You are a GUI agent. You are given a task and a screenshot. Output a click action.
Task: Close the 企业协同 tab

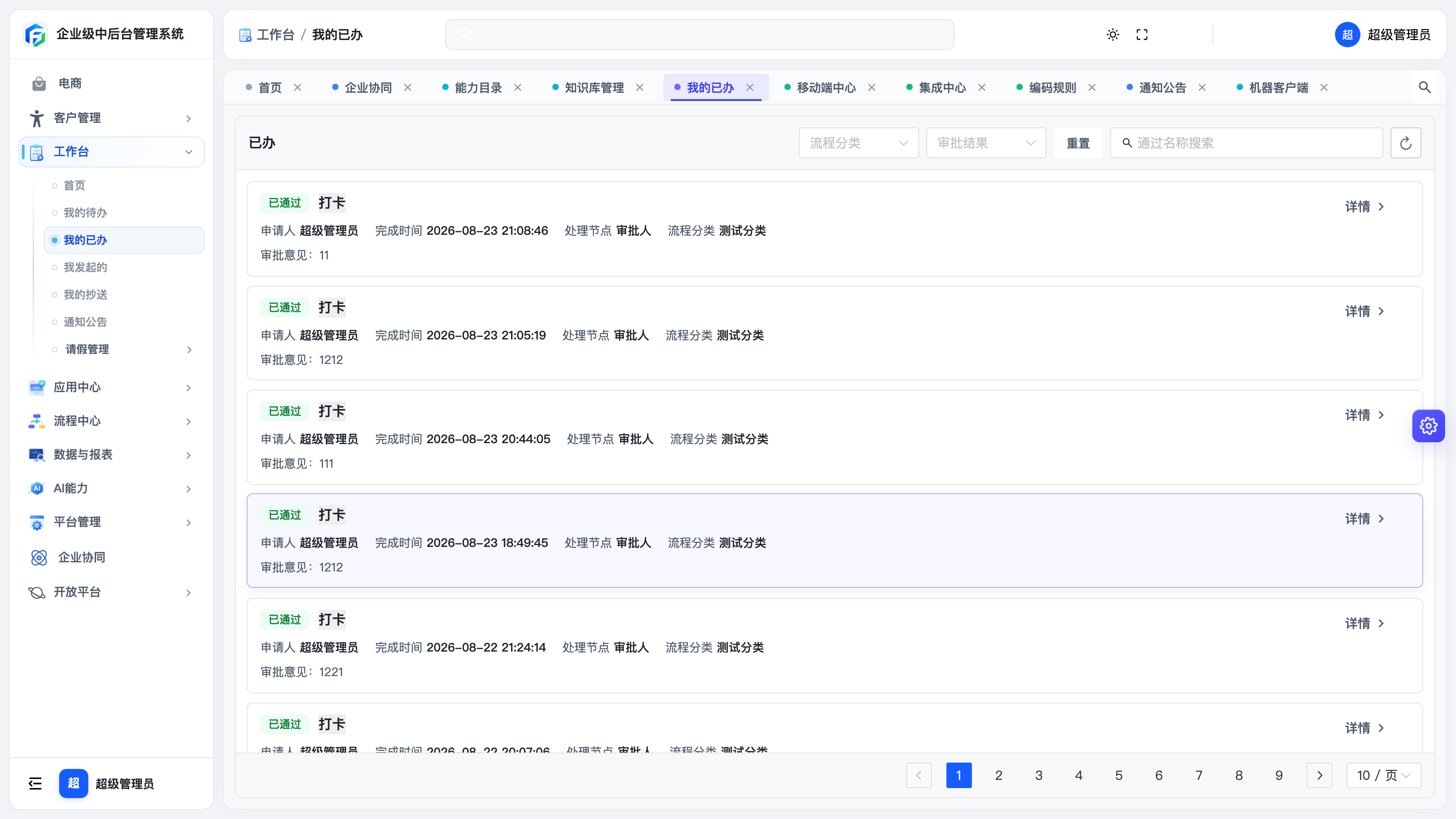408,88
